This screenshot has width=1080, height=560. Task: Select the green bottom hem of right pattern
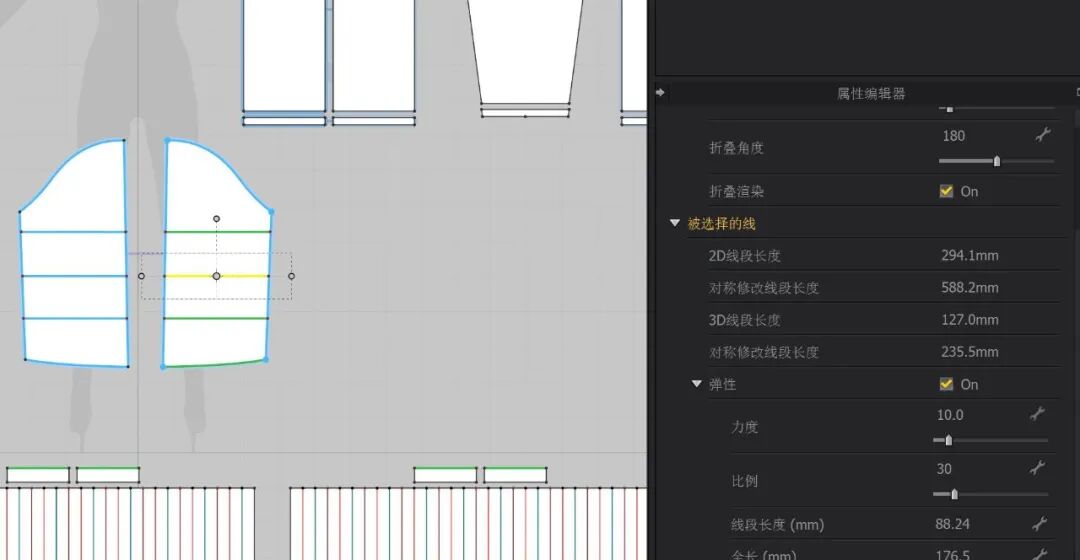(x=215, y=364)
